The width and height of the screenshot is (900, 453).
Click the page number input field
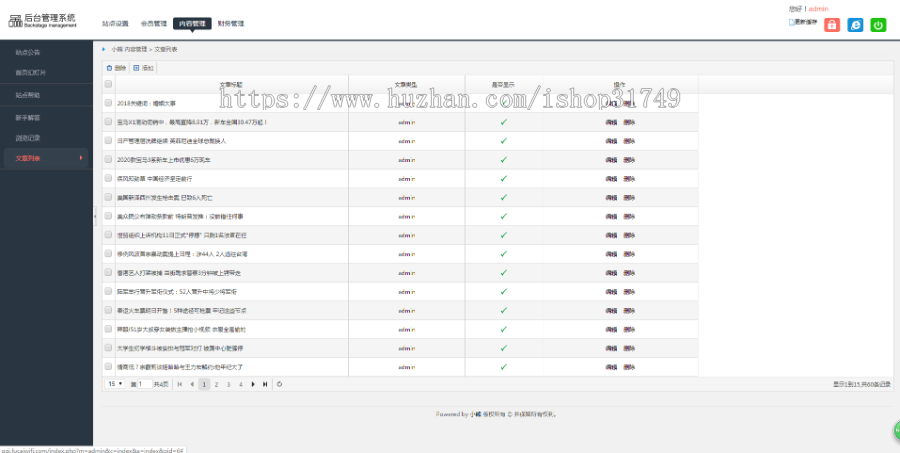pyautogui.click(x=142, y=384)
